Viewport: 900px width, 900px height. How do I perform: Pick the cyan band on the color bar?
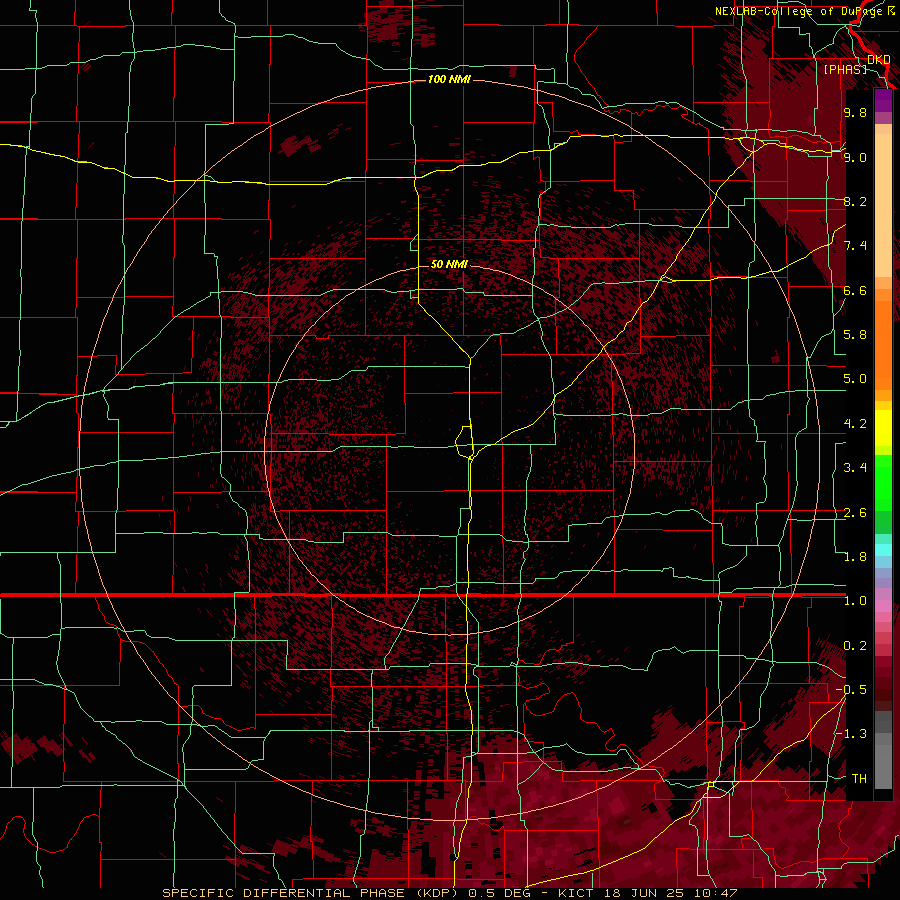[883, 550]
